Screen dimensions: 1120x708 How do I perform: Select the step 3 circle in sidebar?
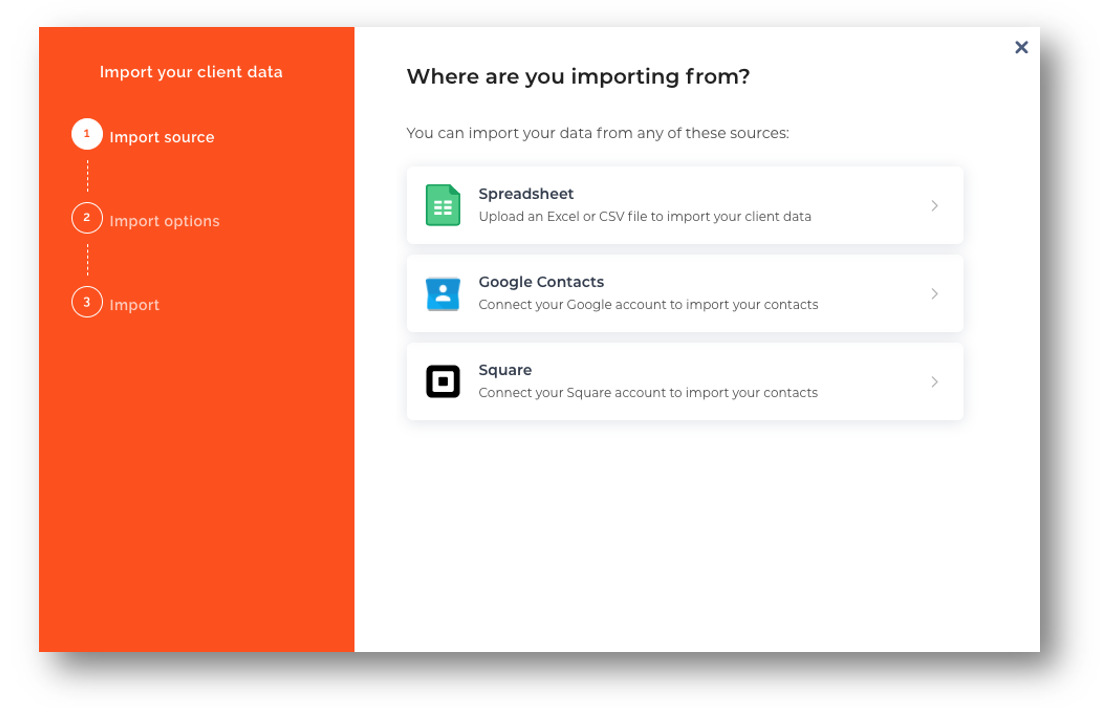[87, 302]
